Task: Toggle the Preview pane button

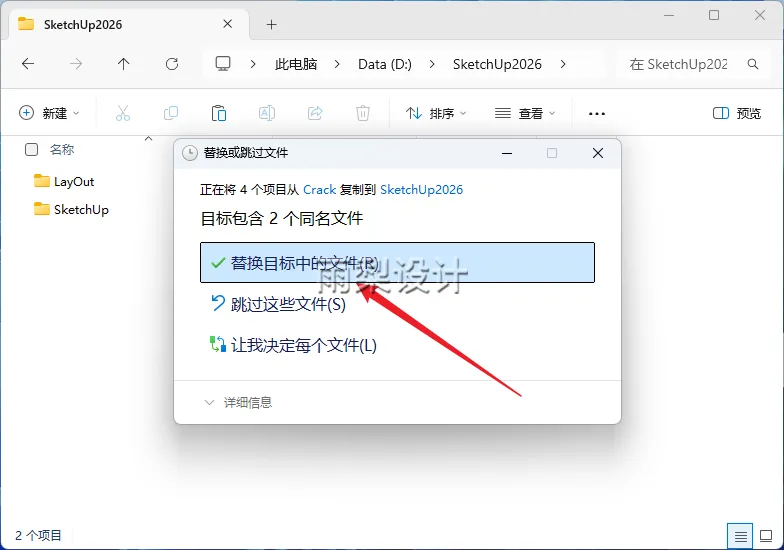Action: tap(736, 114)
